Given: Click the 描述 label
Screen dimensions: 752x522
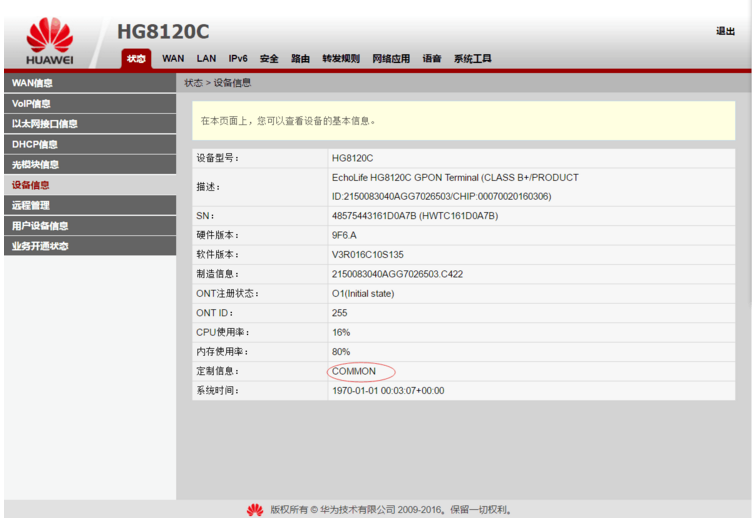Looking at the screenshot, I should (208, 187).
